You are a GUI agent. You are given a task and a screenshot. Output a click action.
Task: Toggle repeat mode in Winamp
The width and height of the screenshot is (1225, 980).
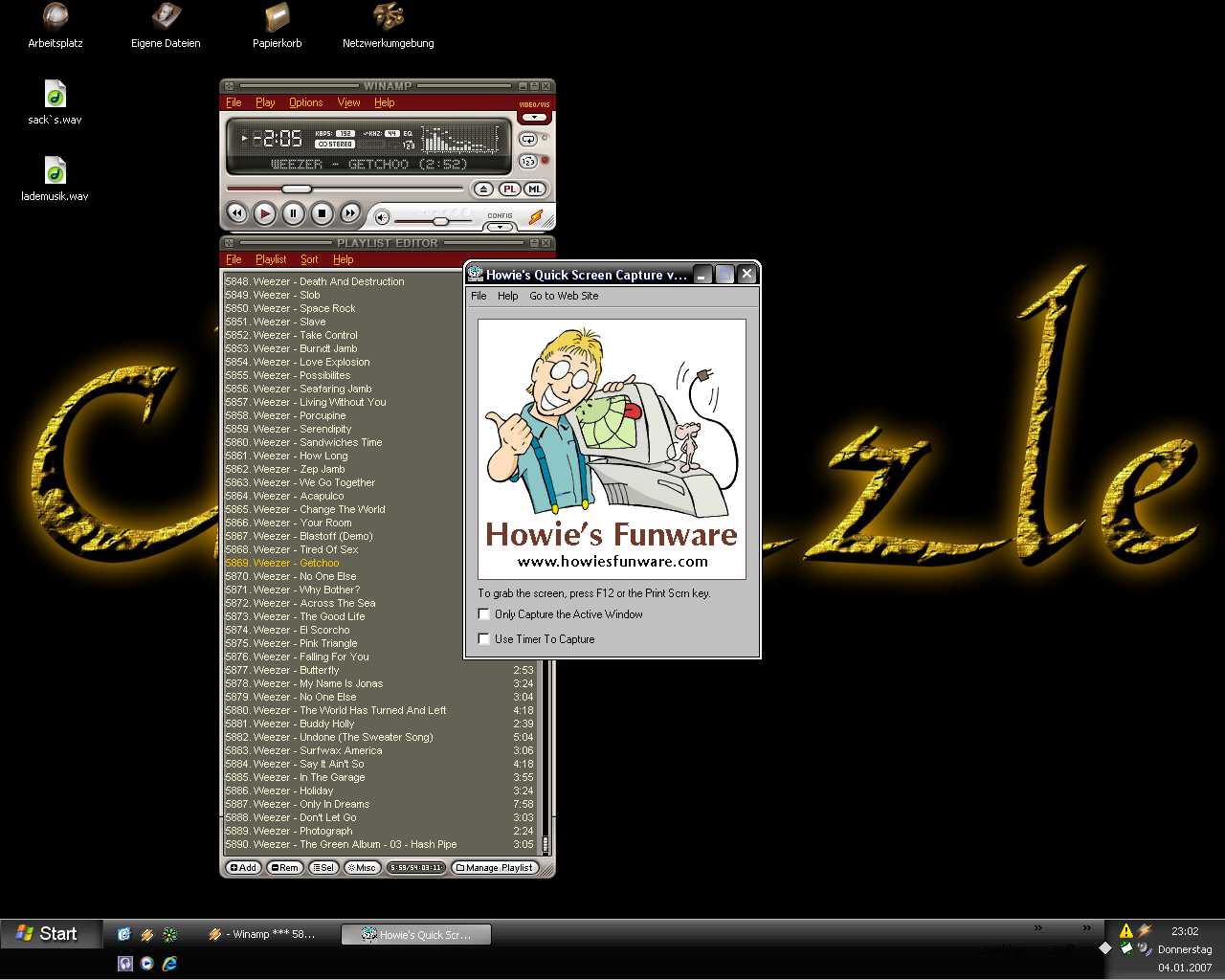click(528, 140)
